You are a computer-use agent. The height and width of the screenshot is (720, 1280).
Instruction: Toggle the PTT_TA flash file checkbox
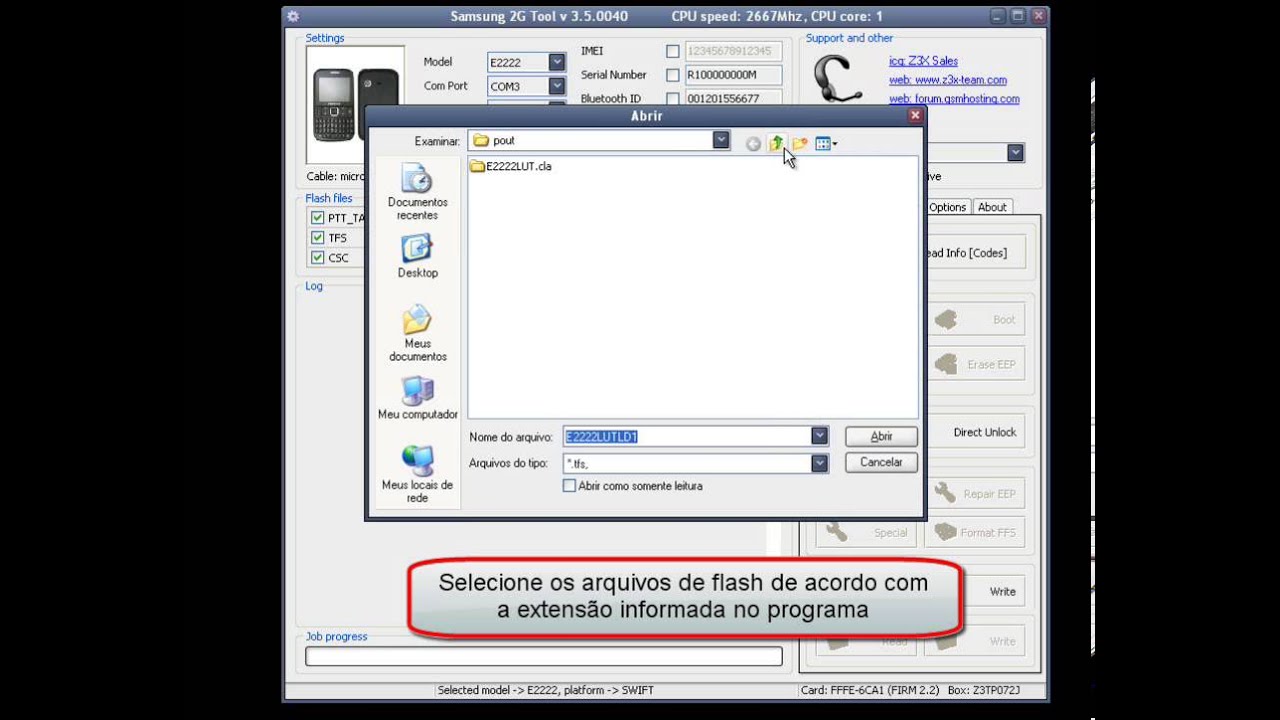tap(317, 217)
